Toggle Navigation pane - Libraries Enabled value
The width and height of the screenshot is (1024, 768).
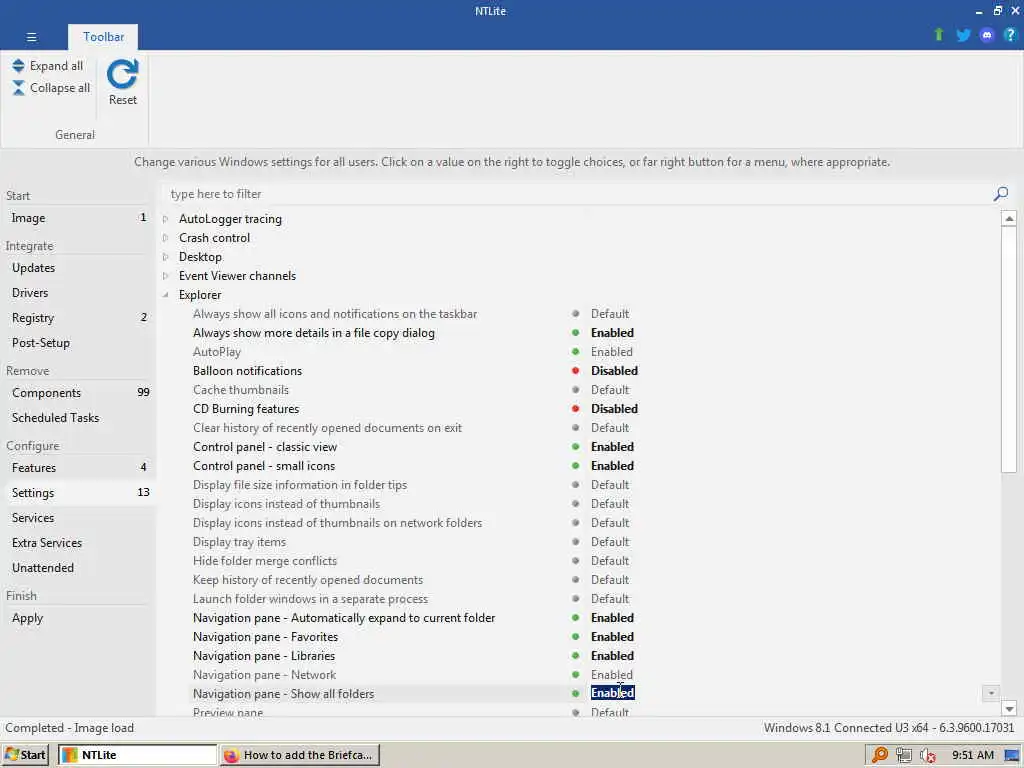pos(612,656)
